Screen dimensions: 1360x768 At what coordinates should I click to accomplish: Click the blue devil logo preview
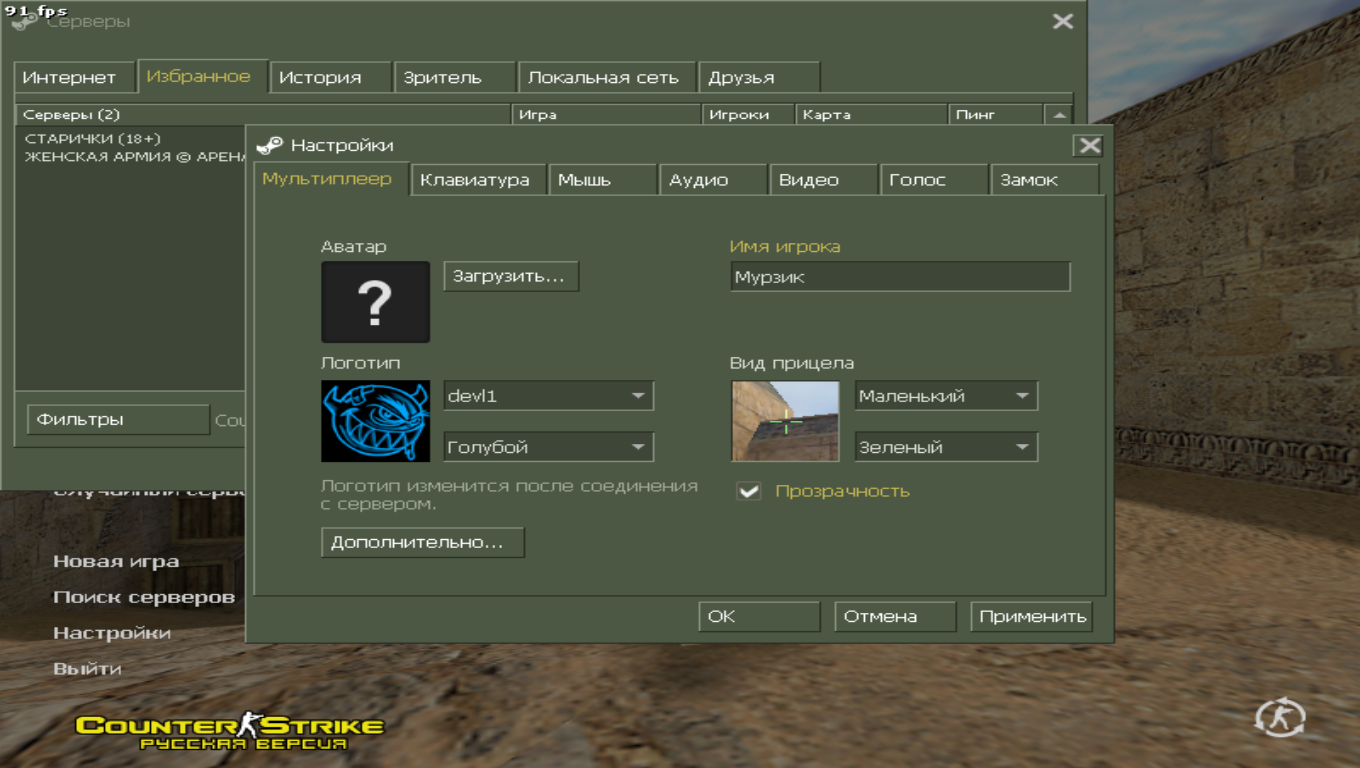click(x=375, y=421)
